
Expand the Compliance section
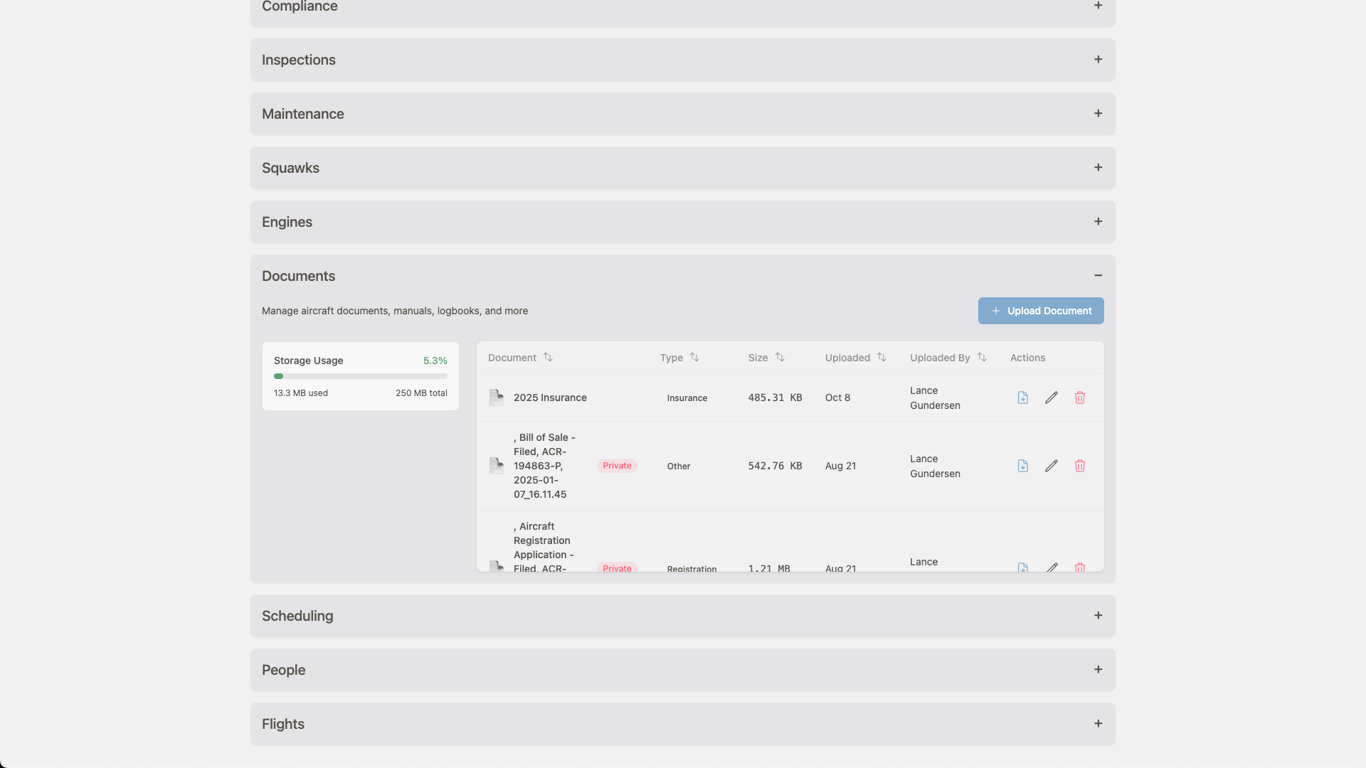click(x=683, y=9)
